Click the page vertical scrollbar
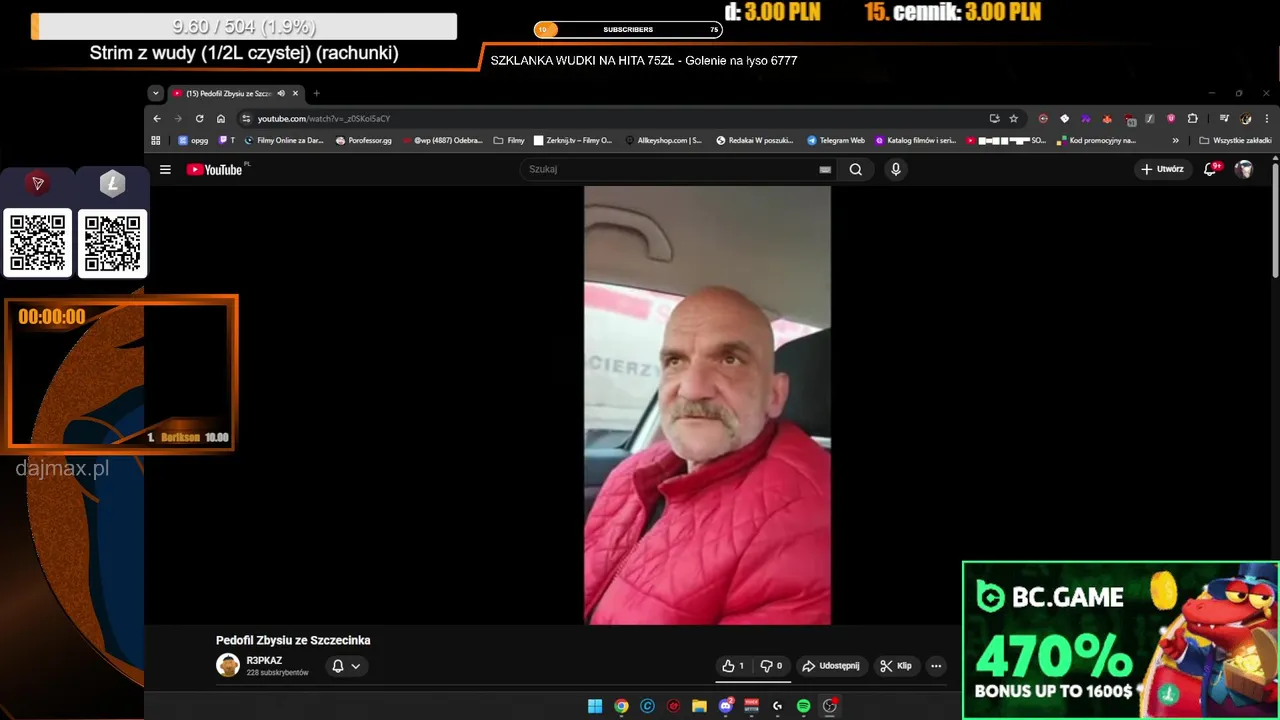Viewport: 1280px width, 720px height. pyautogui.click(x=1275, y=220)
